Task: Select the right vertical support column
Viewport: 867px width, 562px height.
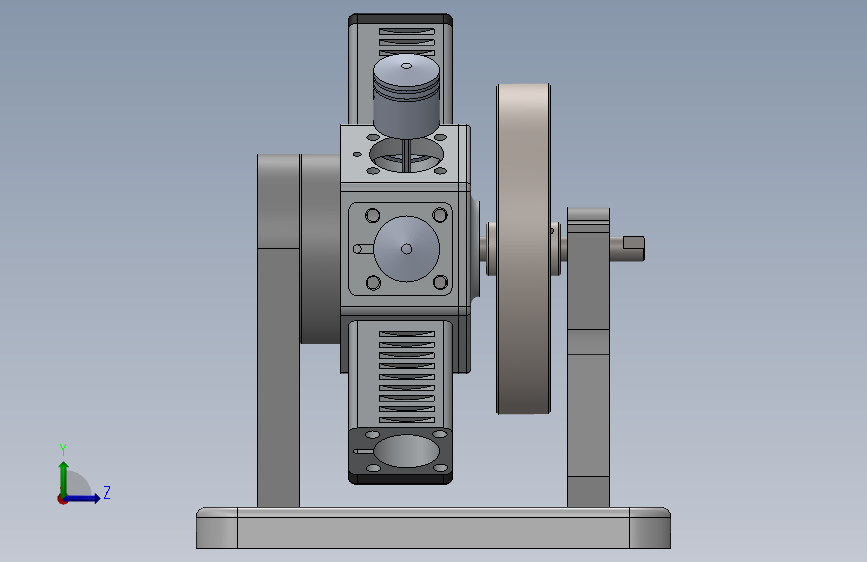Action: (x=588, y=357)
